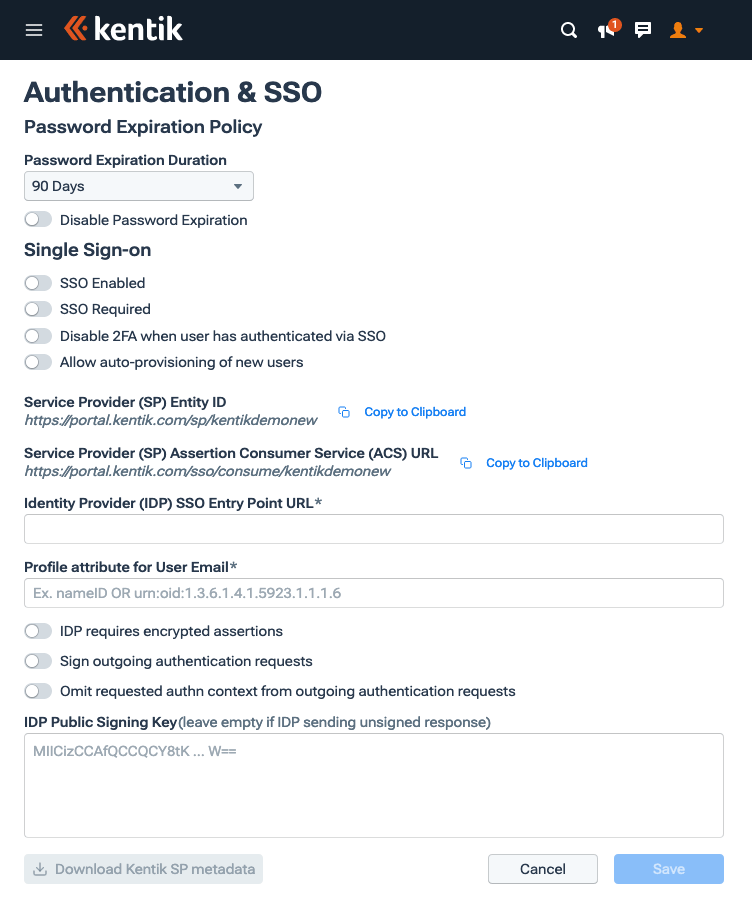This screenshot has height=912, width=752.
Task: Click the clipboard icon beside the ACS URL
Action: [465, 462]
